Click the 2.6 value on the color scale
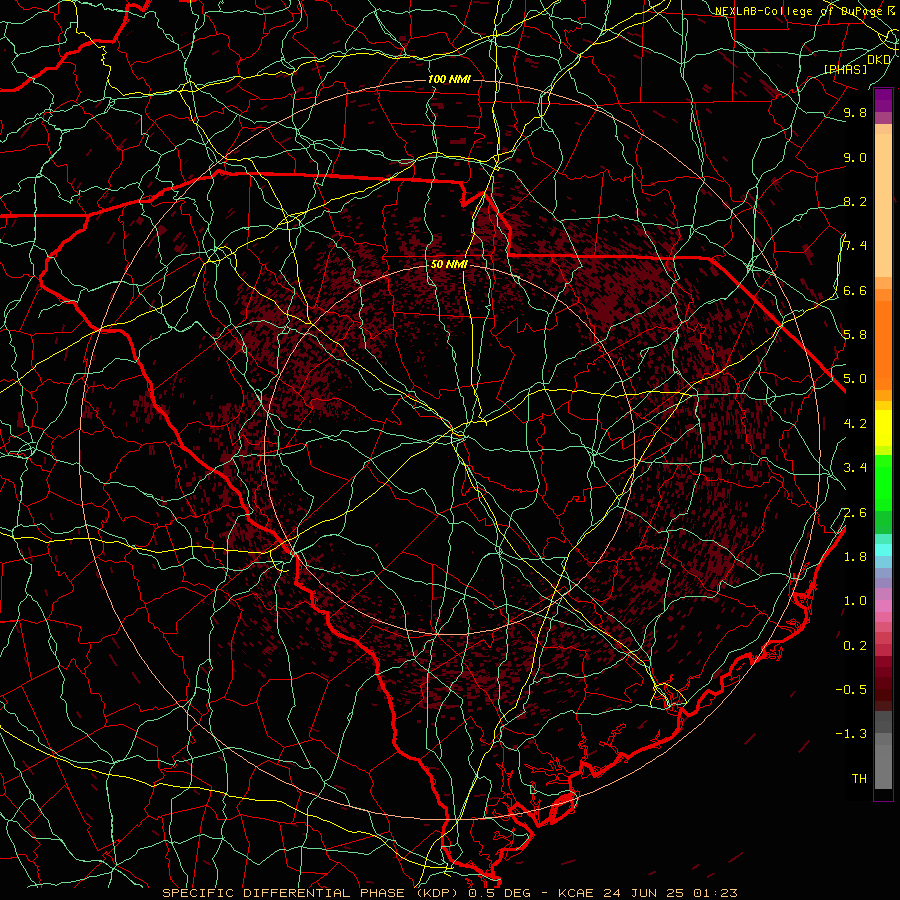Screen dimensions: 900x900 (x=855, y=512)
